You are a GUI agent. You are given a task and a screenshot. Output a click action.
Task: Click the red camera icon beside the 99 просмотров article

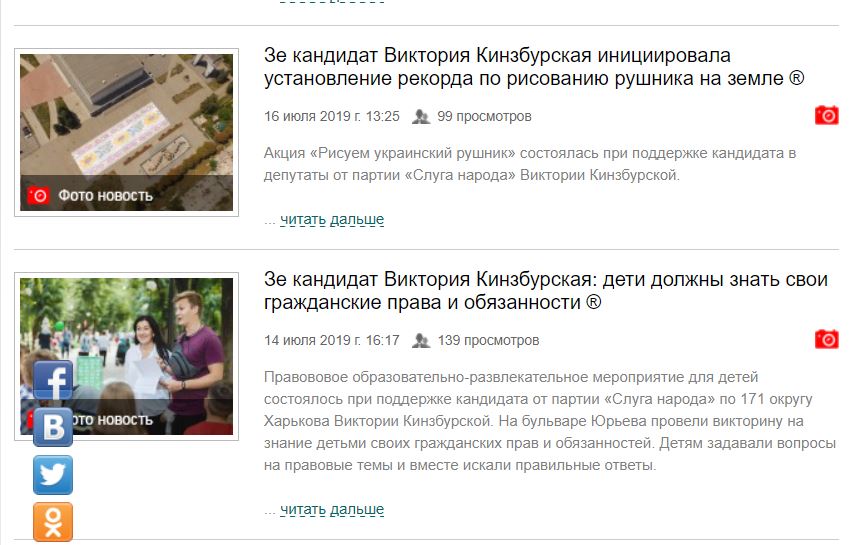[x=827, y=115]
